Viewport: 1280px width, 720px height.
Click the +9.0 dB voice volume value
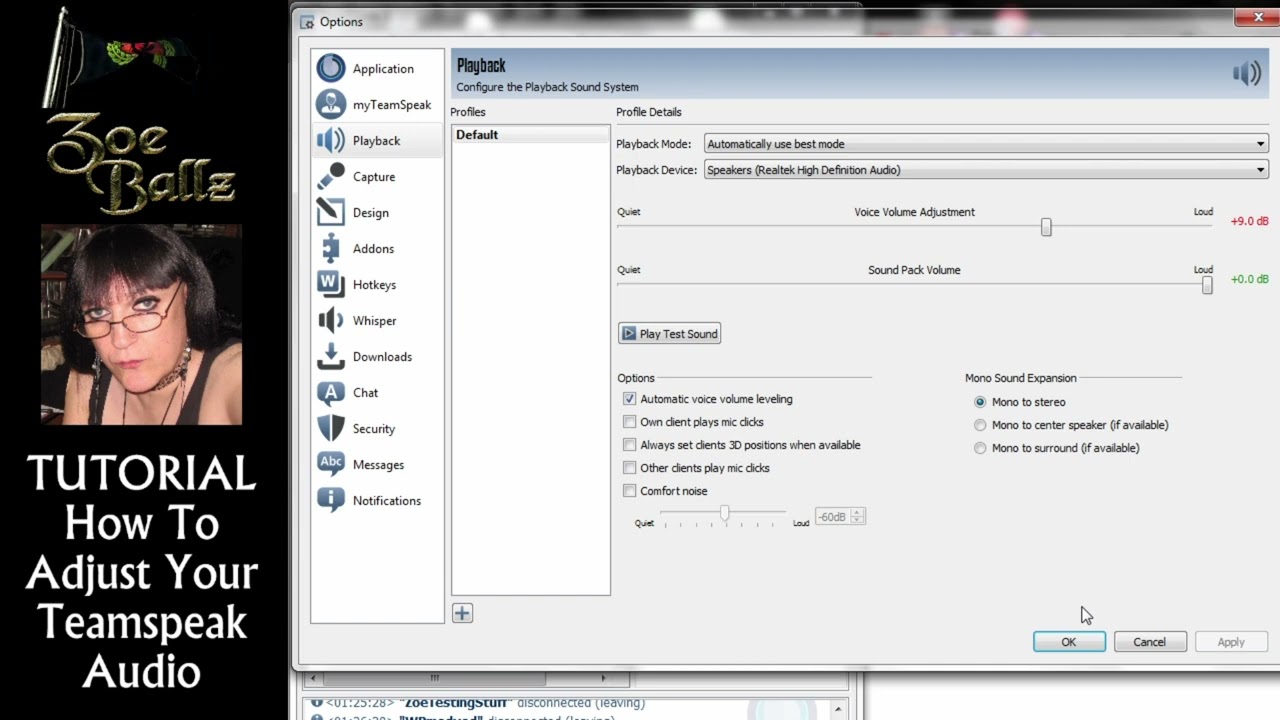click(x=1249, y=222)
